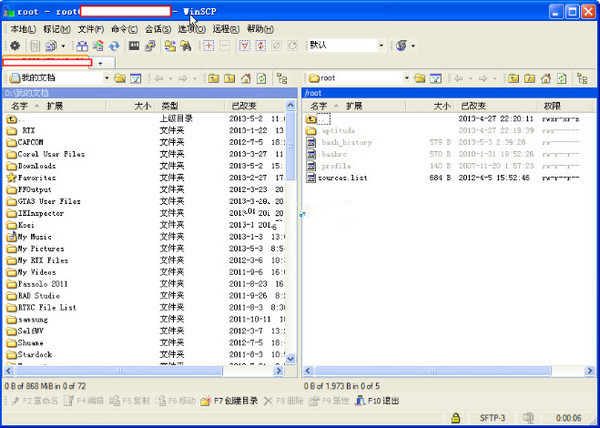Go to remote home directory icon

click(546, 78)
